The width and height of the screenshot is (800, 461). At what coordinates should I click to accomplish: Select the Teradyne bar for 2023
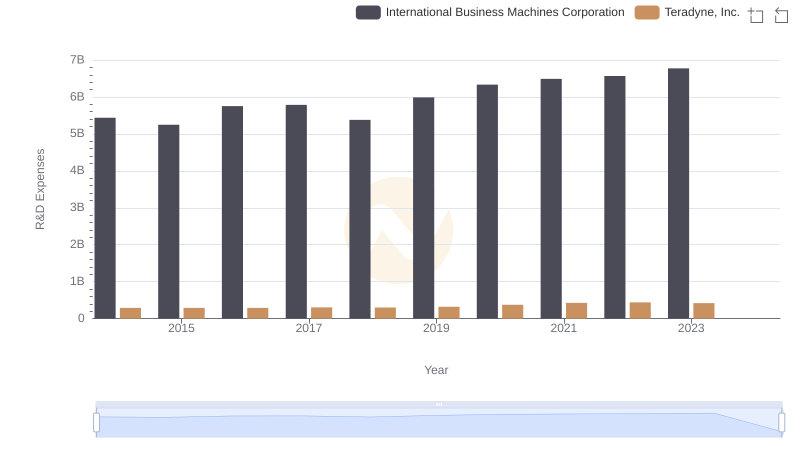[x=704, y=311]
